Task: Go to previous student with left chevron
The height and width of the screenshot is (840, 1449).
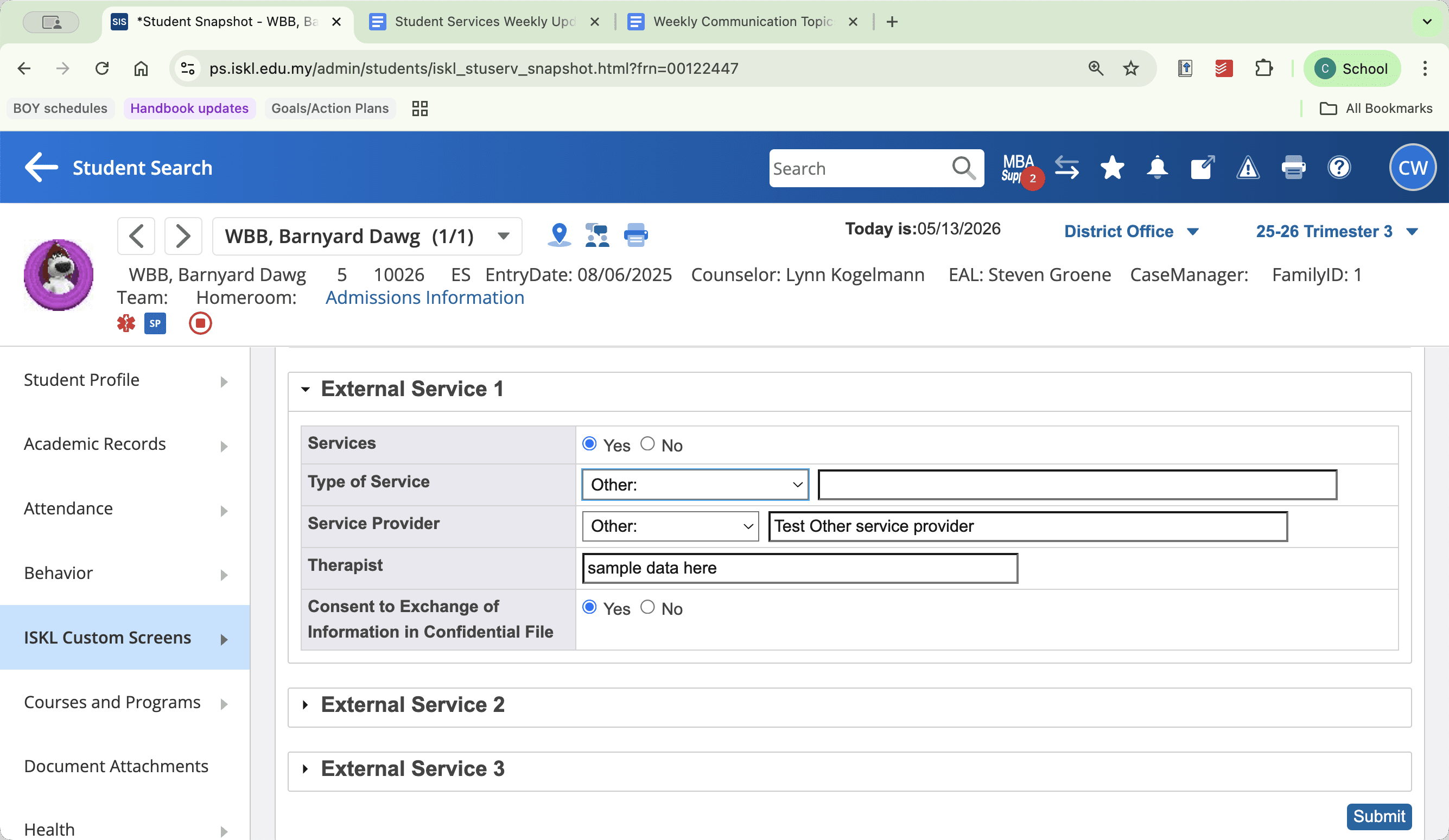Action: pos(136,236)
